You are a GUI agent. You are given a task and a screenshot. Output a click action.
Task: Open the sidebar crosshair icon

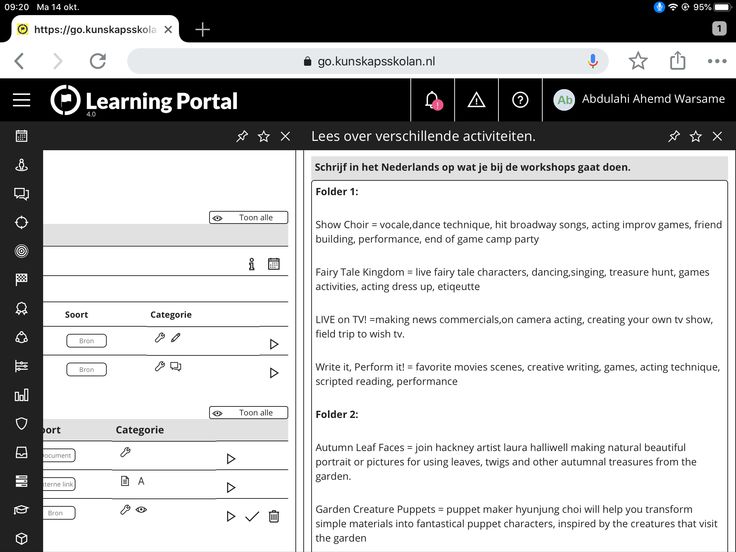coord(21,222)
